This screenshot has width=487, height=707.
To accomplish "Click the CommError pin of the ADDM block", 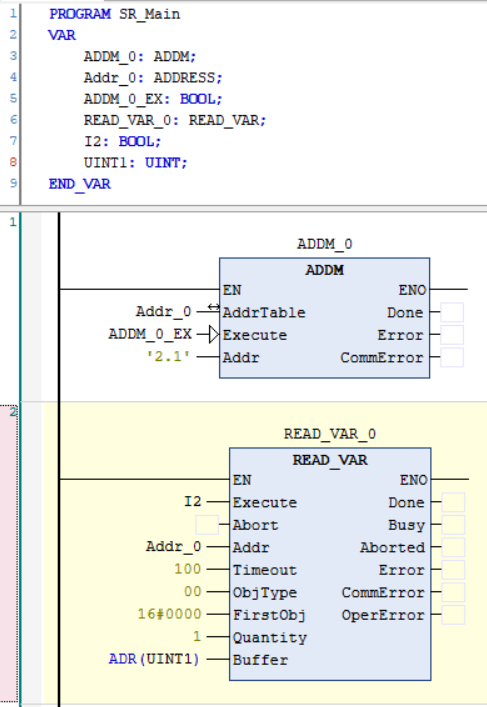I will click(381, 358).
